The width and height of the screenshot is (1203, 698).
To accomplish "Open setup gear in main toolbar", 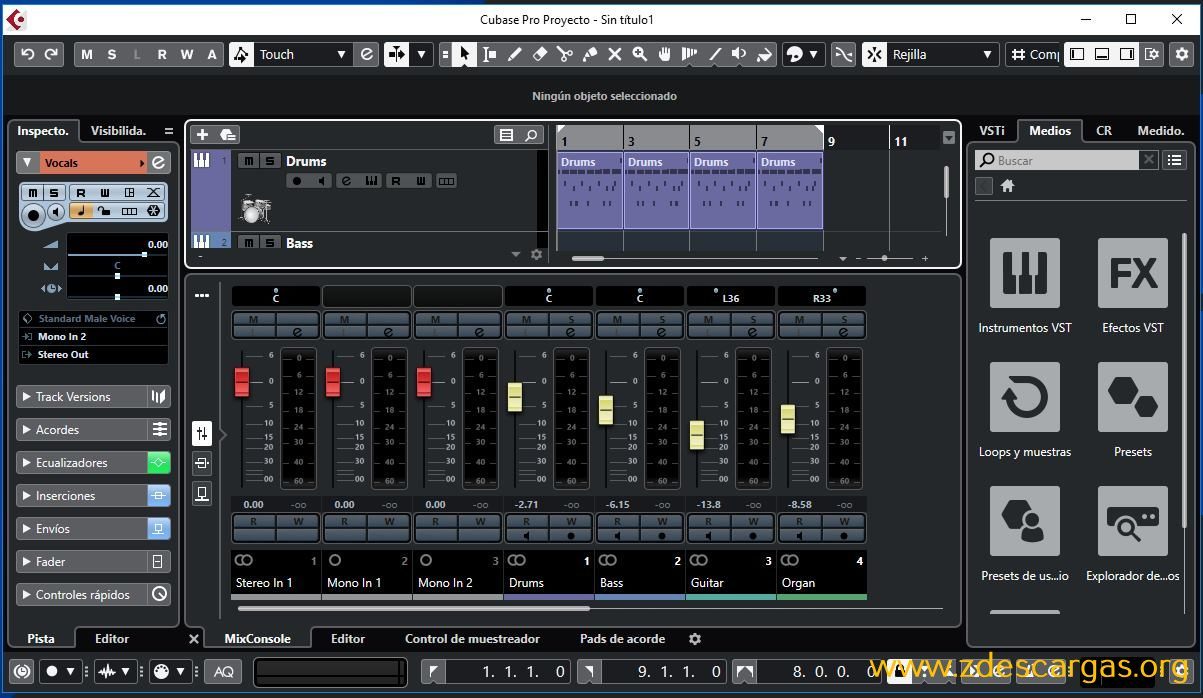I will [1181, 54].
